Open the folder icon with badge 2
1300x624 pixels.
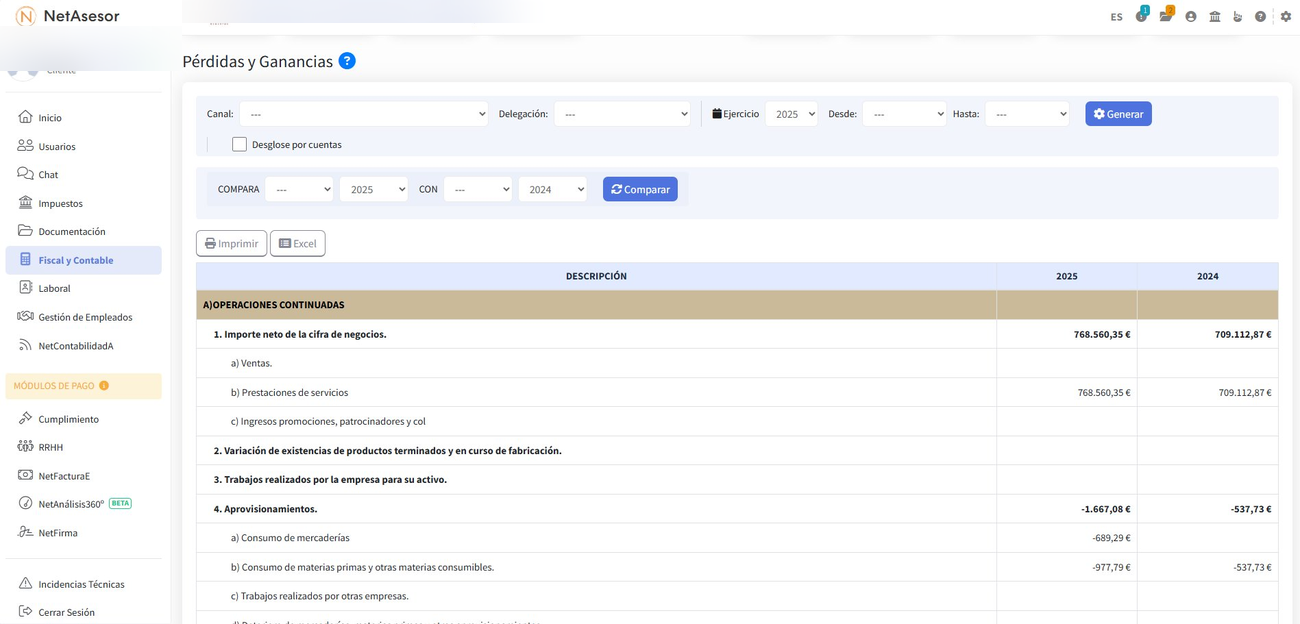click(1165, 16)
